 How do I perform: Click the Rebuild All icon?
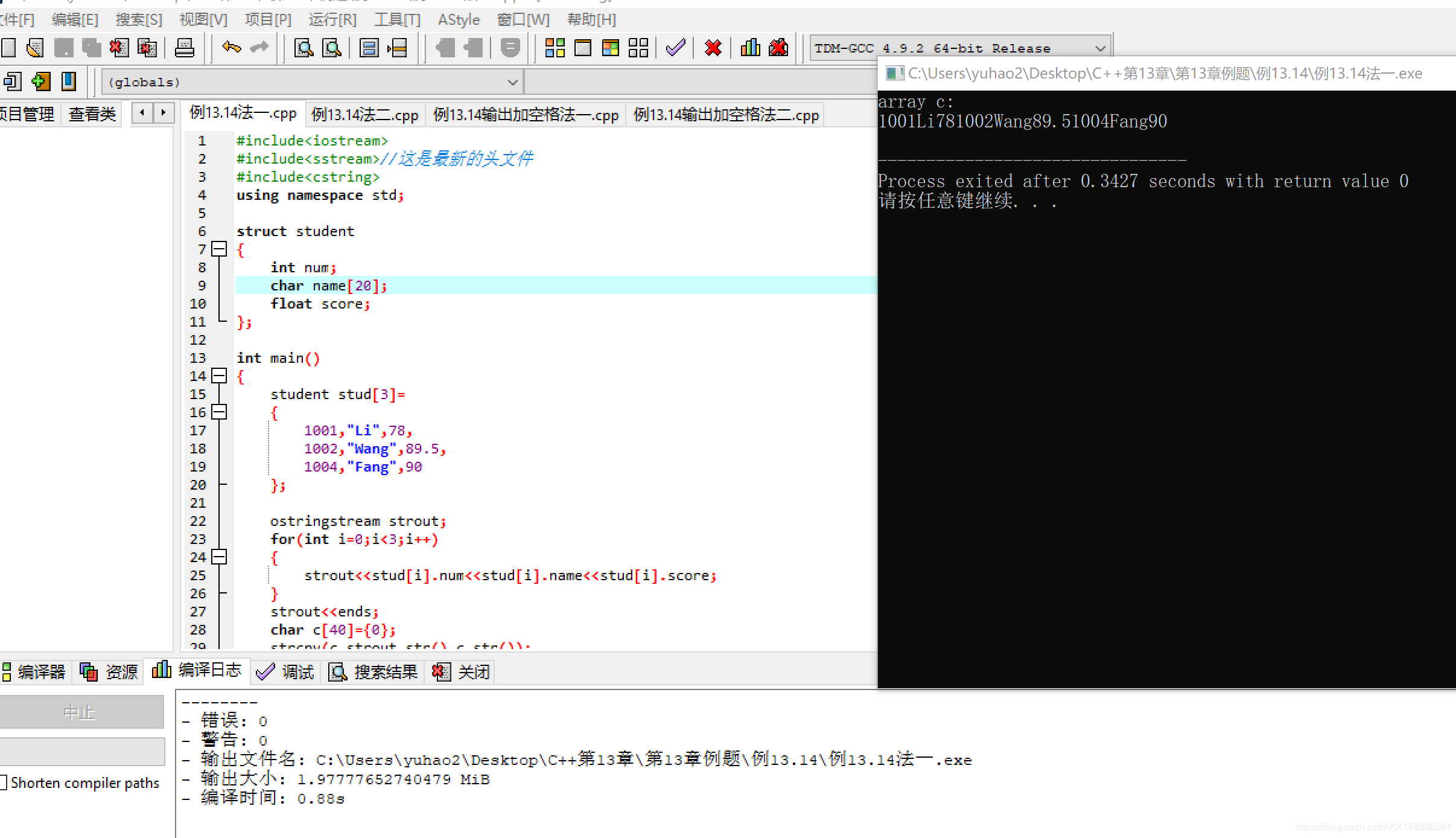[638, 48]
